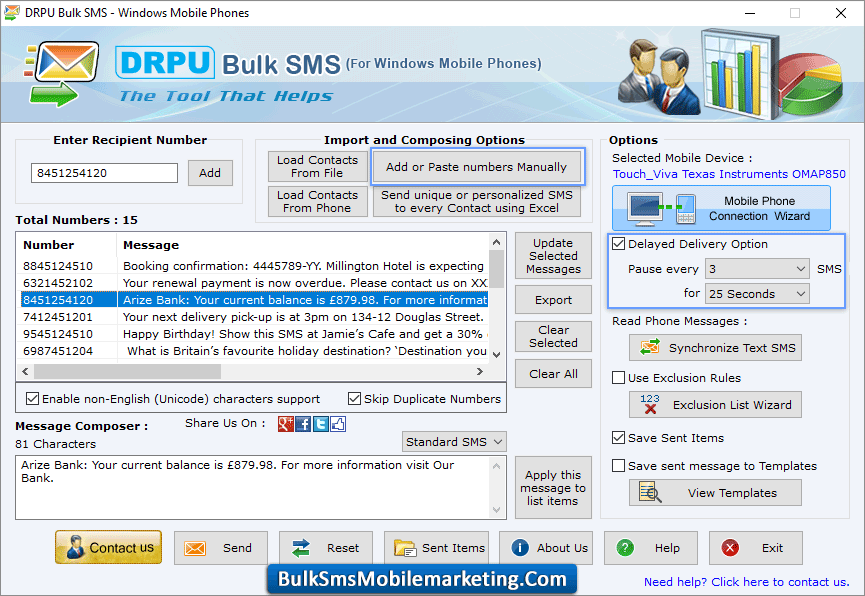Click Send unique SMS using Excel button
Viewport: 865px width, 596px height.
pos(477,201)
